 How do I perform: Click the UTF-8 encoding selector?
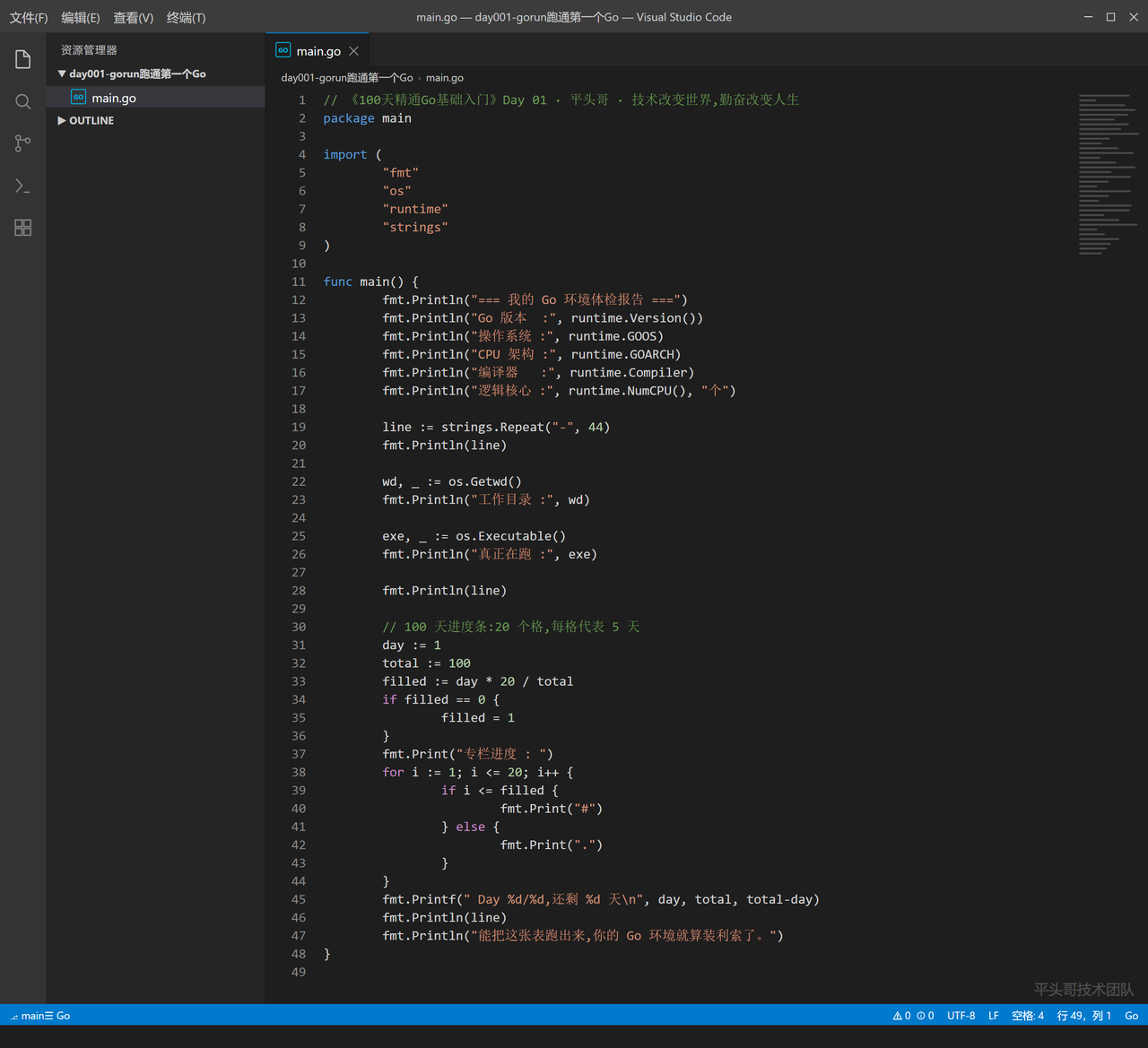click(x=961, y=1016)
